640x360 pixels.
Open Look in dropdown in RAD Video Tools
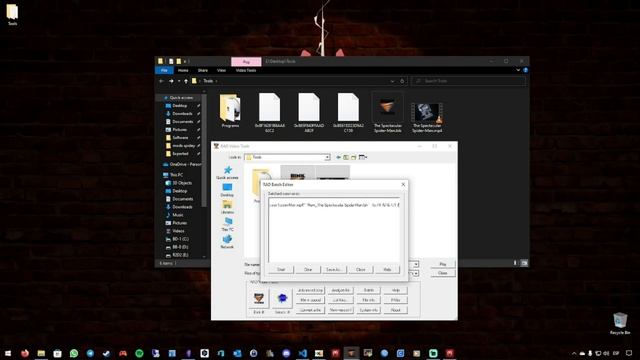[327, 157]
